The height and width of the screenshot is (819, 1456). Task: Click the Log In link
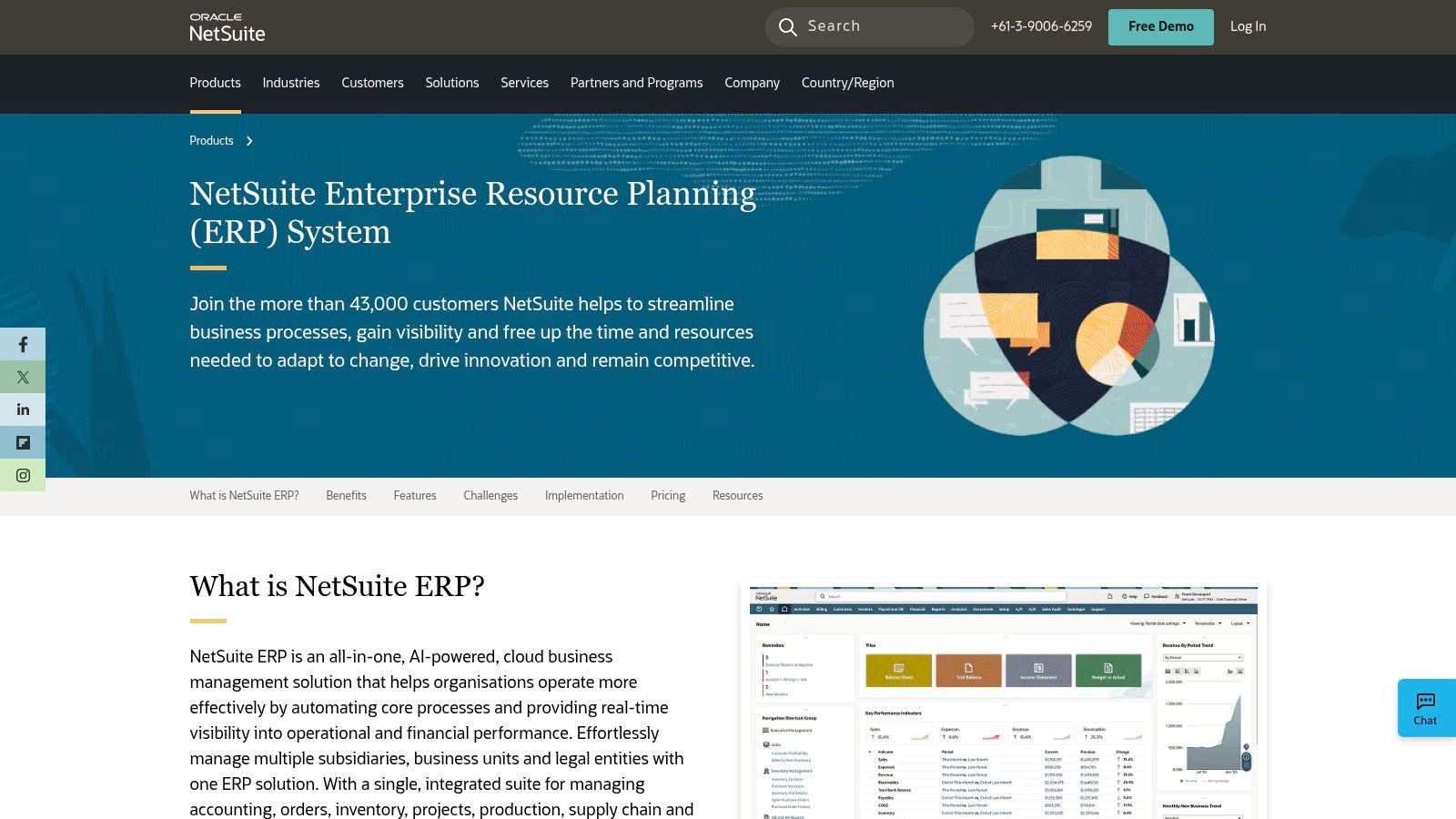click(1247, 26)
